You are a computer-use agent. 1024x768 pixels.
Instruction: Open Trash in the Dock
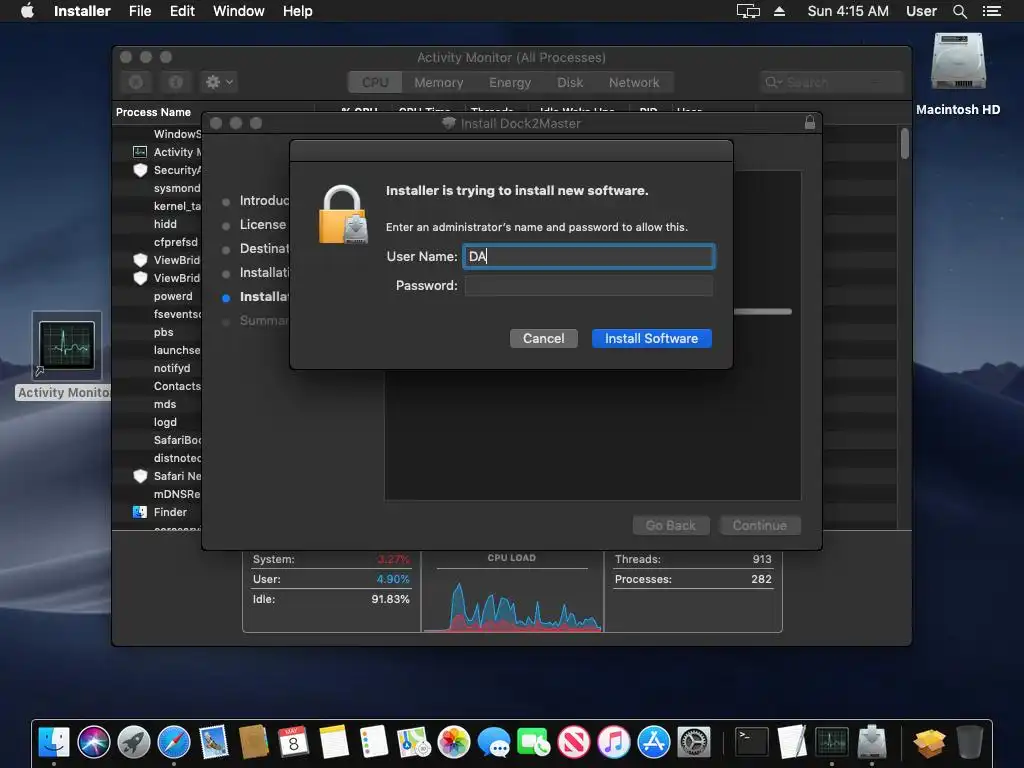click(x=970, y=743)
